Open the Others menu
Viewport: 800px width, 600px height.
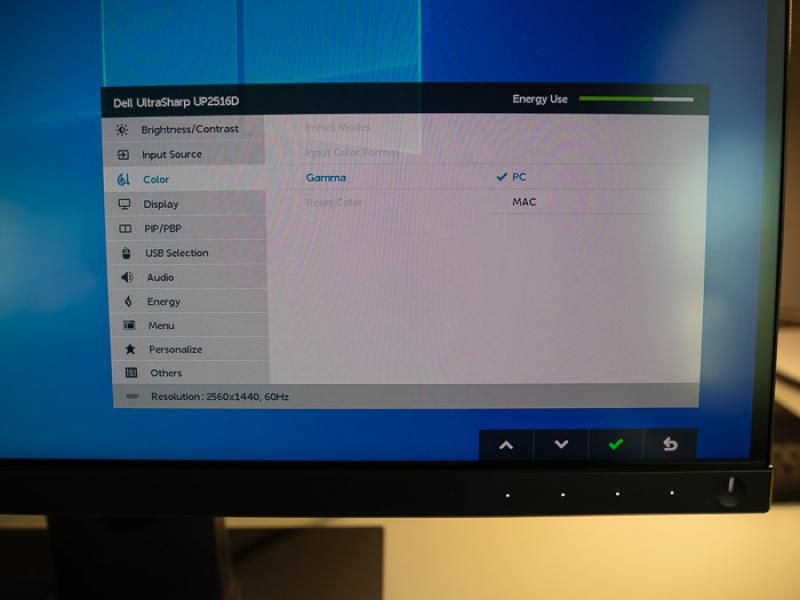pyautogui.click(x=191, y=372)
